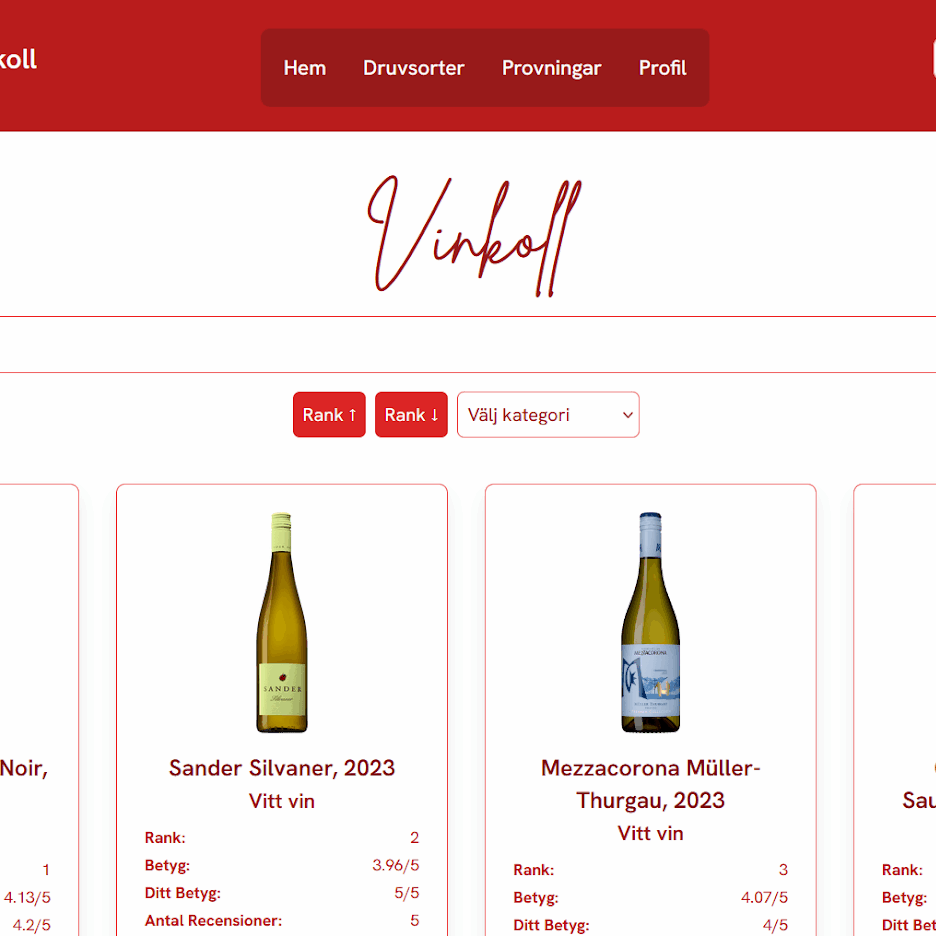The height and width of the screenshot is (936, 936).
Task: Select the Mezzacorona Müller-Thurgau bottle image
Action: point(650,622)
